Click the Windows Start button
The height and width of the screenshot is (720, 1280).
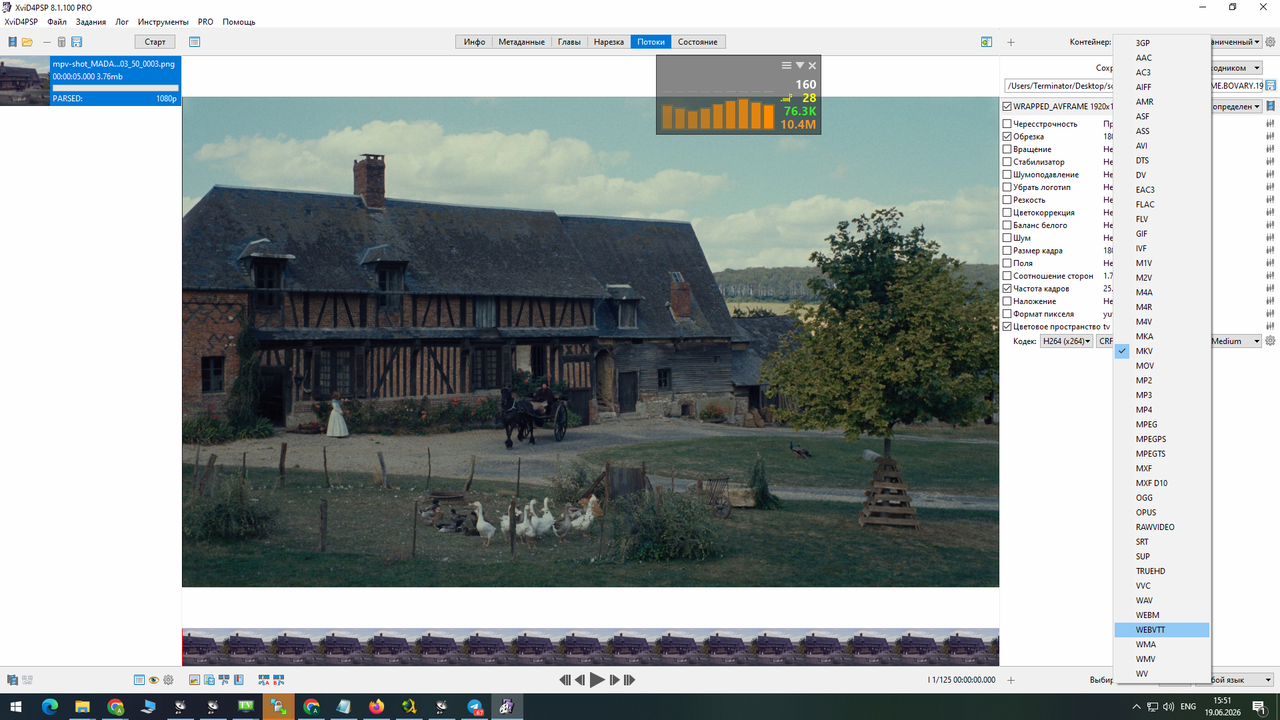(17, 707)
